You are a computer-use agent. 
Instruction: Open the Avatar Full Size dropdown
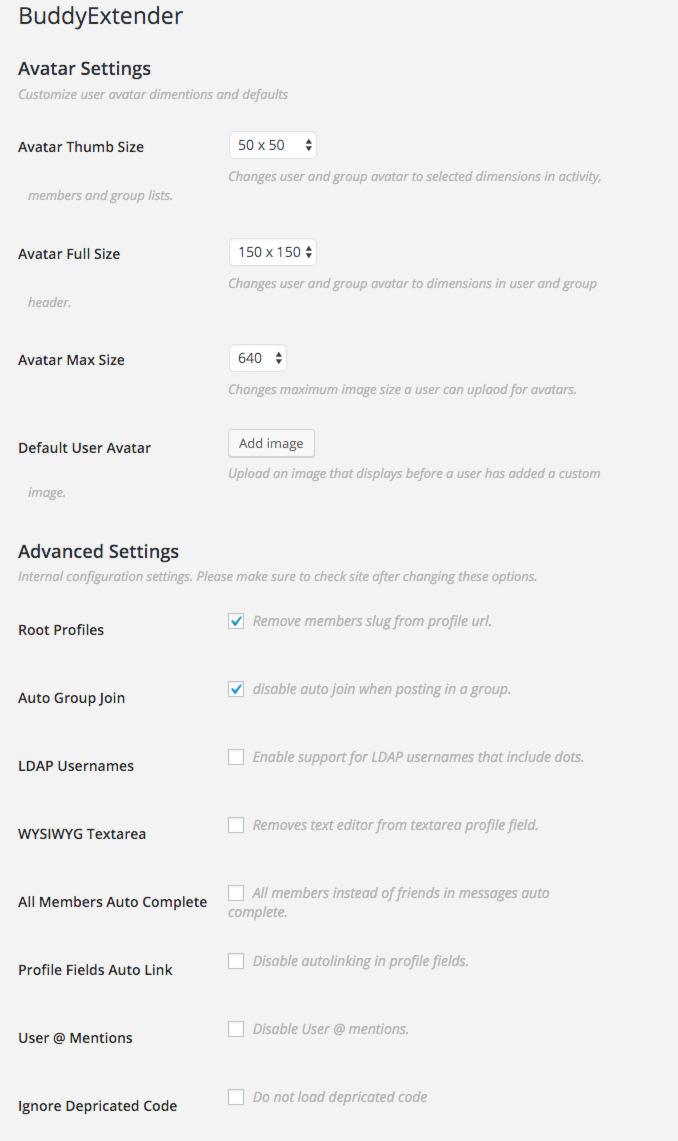point(272,253)
